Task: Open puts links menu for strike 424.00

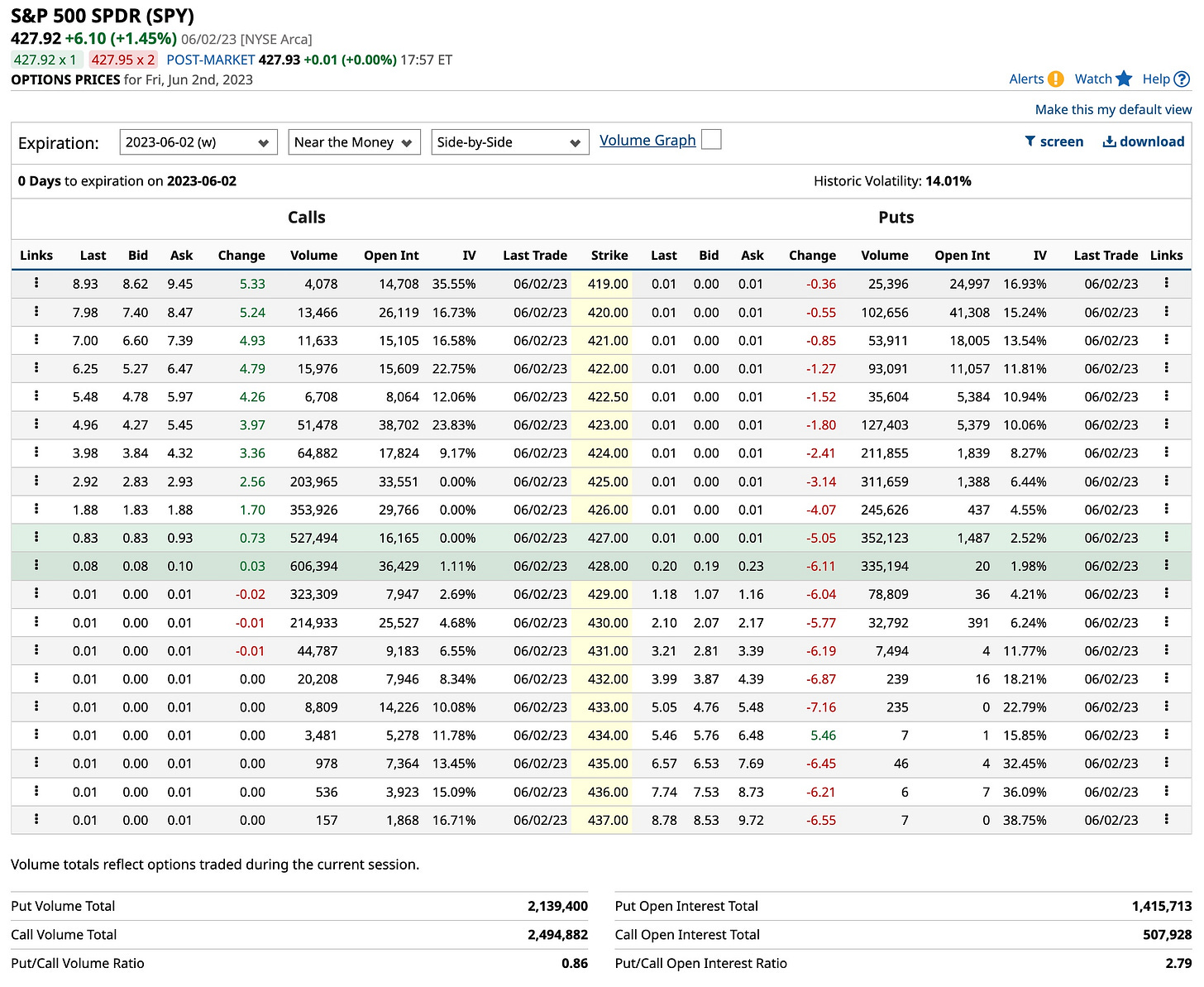Action: [x=1167, y=452]
